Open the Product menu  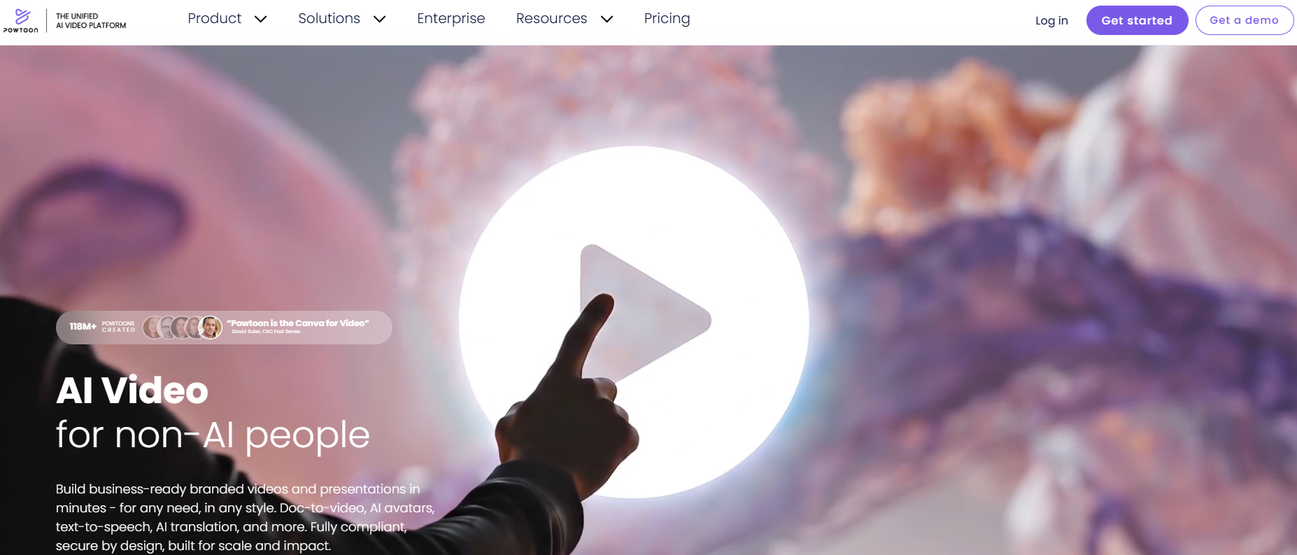tap(214, 19)
